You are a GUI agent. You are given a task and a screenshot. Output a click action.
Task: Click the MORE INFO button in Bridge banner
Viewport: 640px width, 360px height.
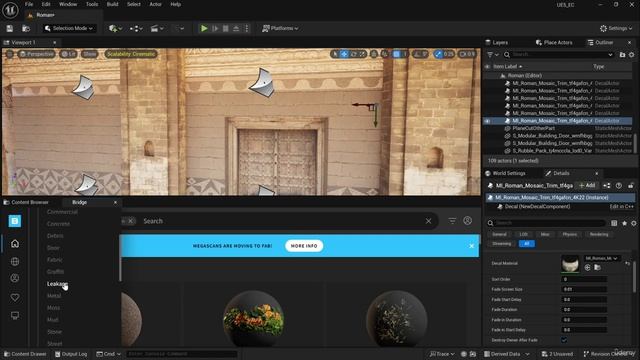click(304, 246)
